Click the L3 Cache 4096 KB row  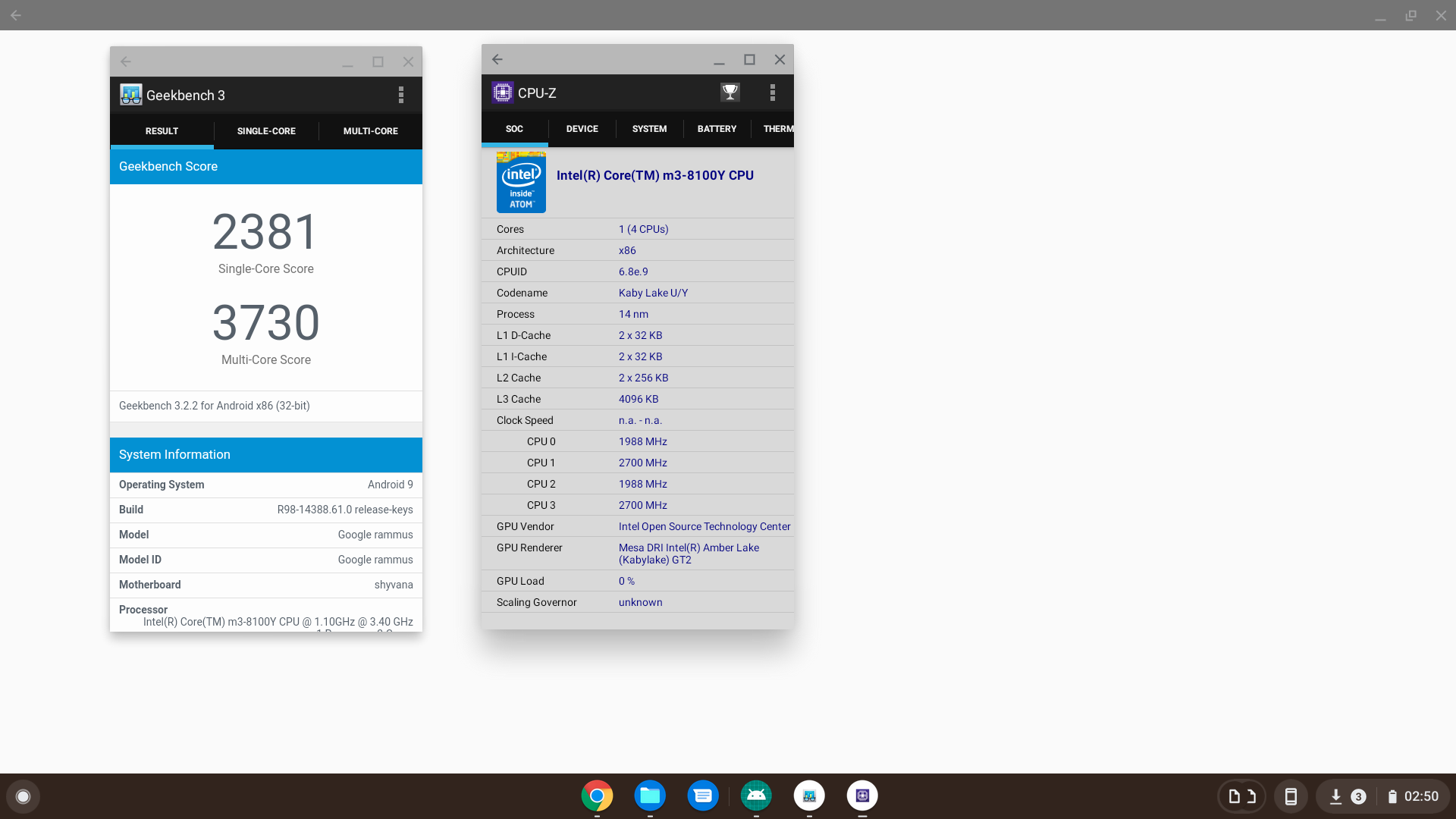click(638, 399)
